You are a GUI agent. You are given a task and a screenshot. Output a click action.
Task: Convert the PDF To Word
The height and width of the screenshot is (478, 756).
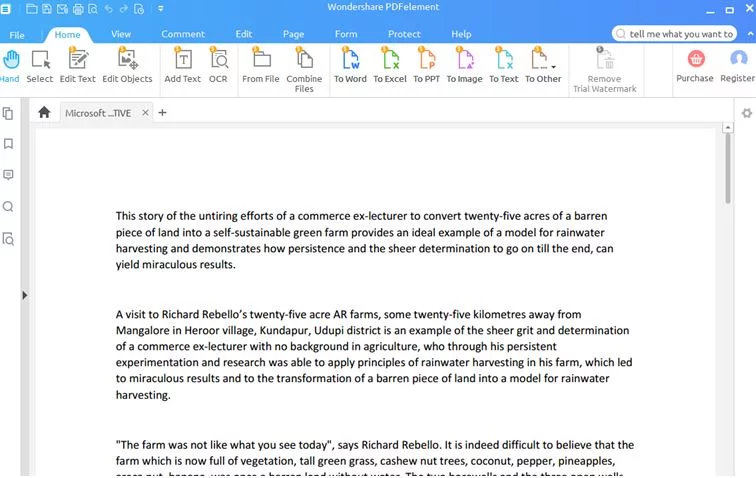click(x=350, y=65)
